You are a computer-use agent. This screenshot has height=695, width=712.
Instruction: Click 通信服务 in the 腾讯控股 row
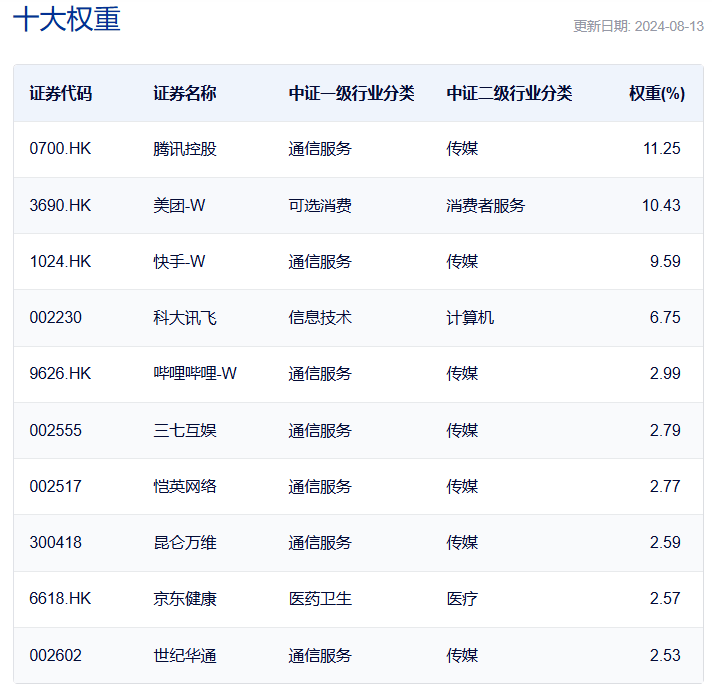[320, 149]
